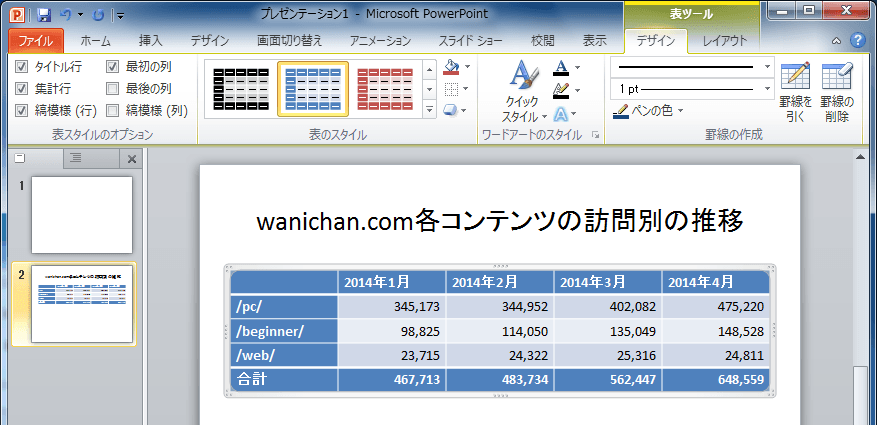Open the アニメーション tab

380,41
